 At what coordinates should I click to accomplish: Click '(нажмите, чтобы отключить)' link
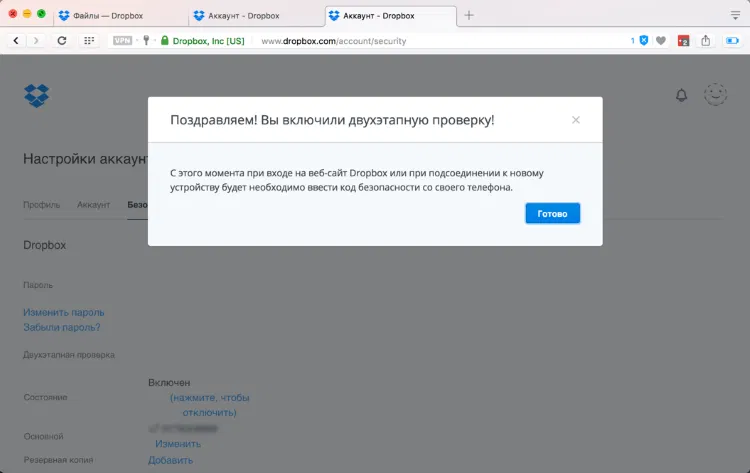point(210,405)
